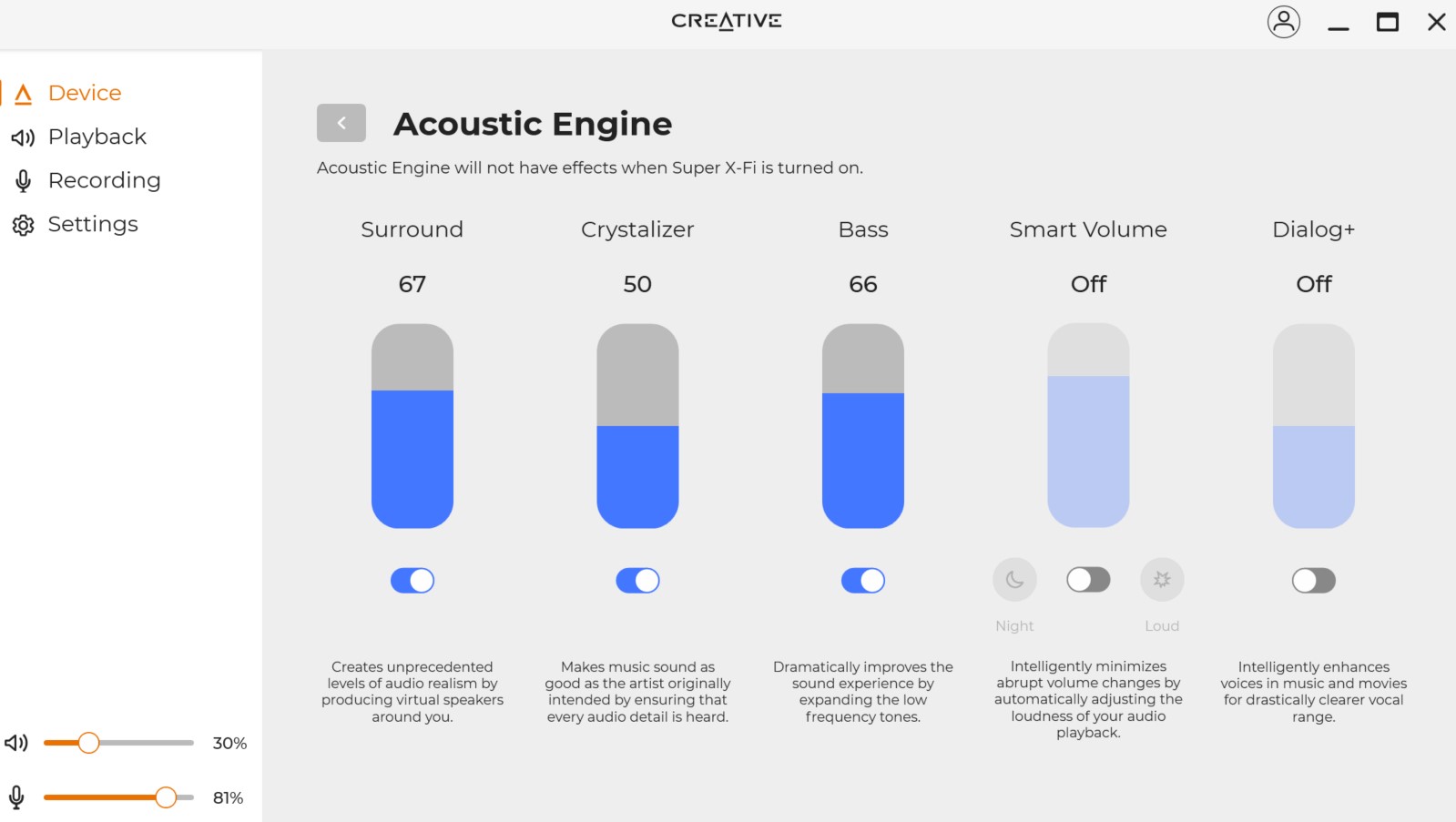Click the Surround level slider bar

click(x=412, y=426)
